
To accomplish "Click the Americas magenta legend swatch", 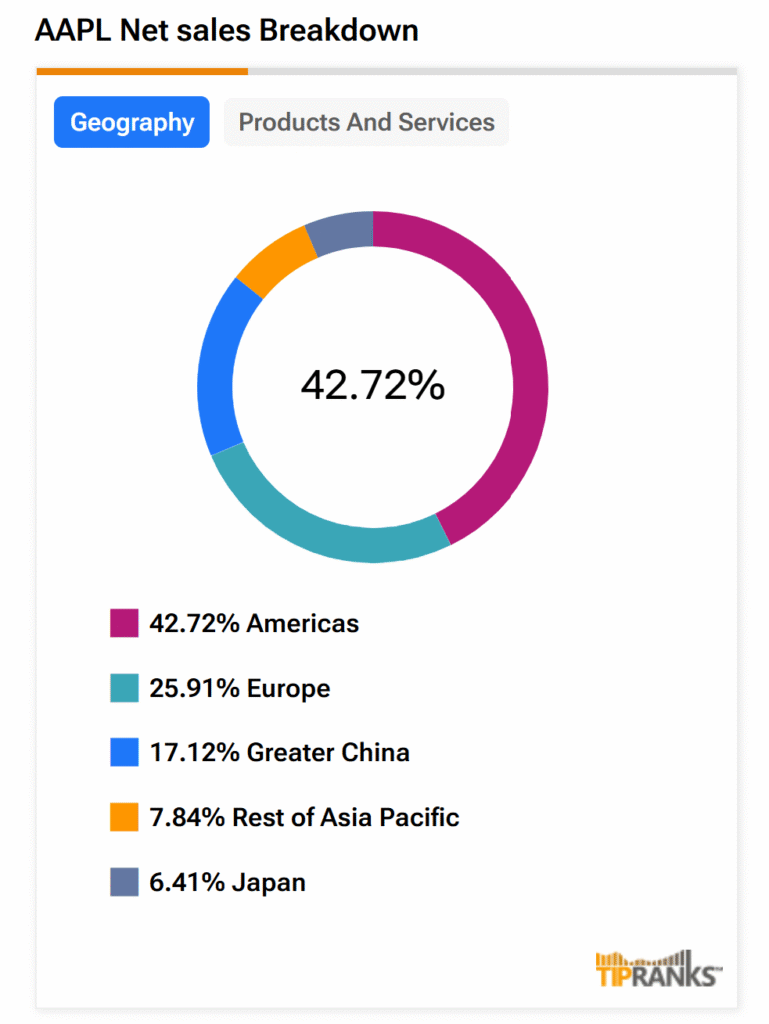I will point(124,624).
